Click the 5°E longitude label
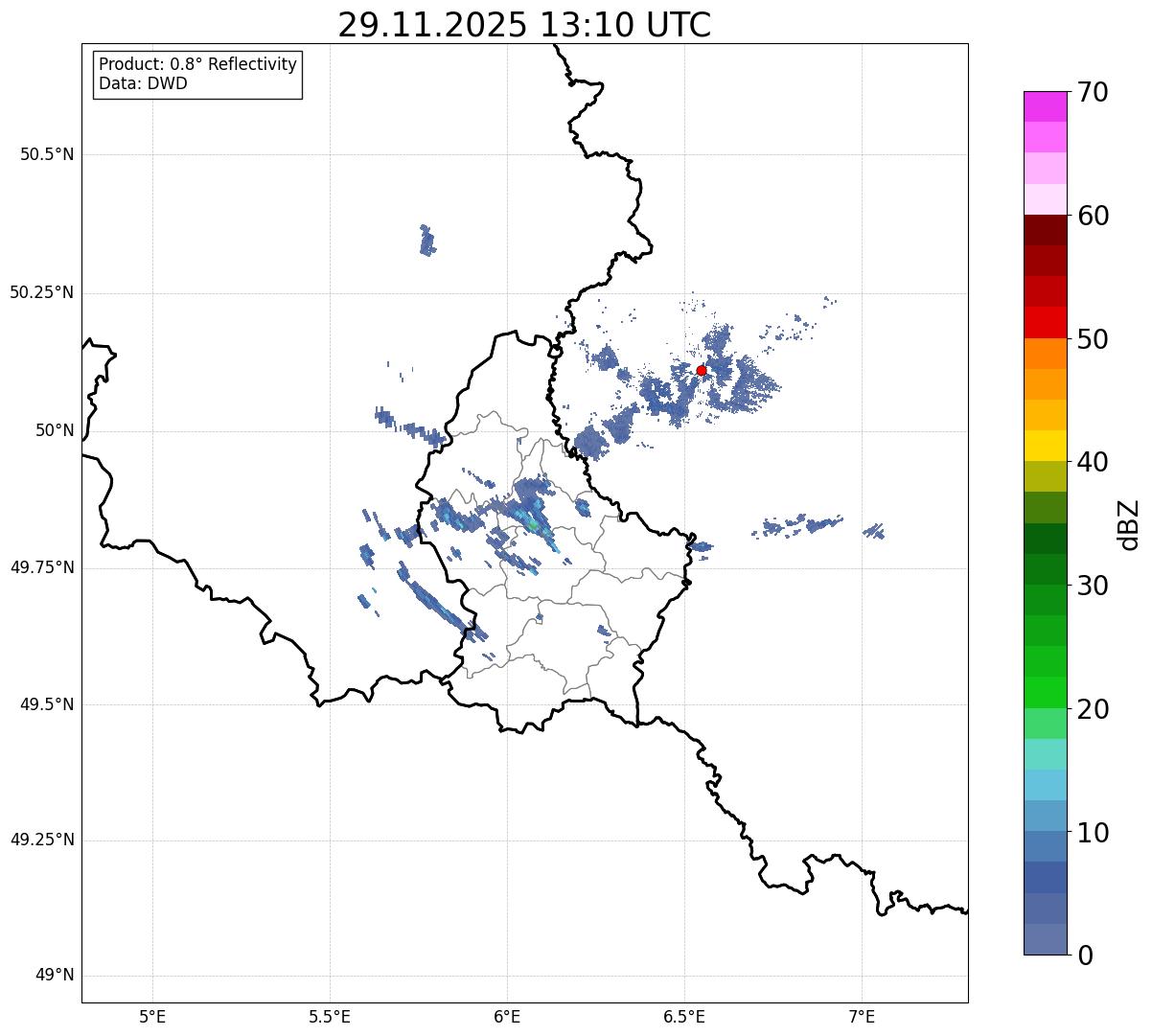The image size is (1152, 1036). coord(152,1016)
